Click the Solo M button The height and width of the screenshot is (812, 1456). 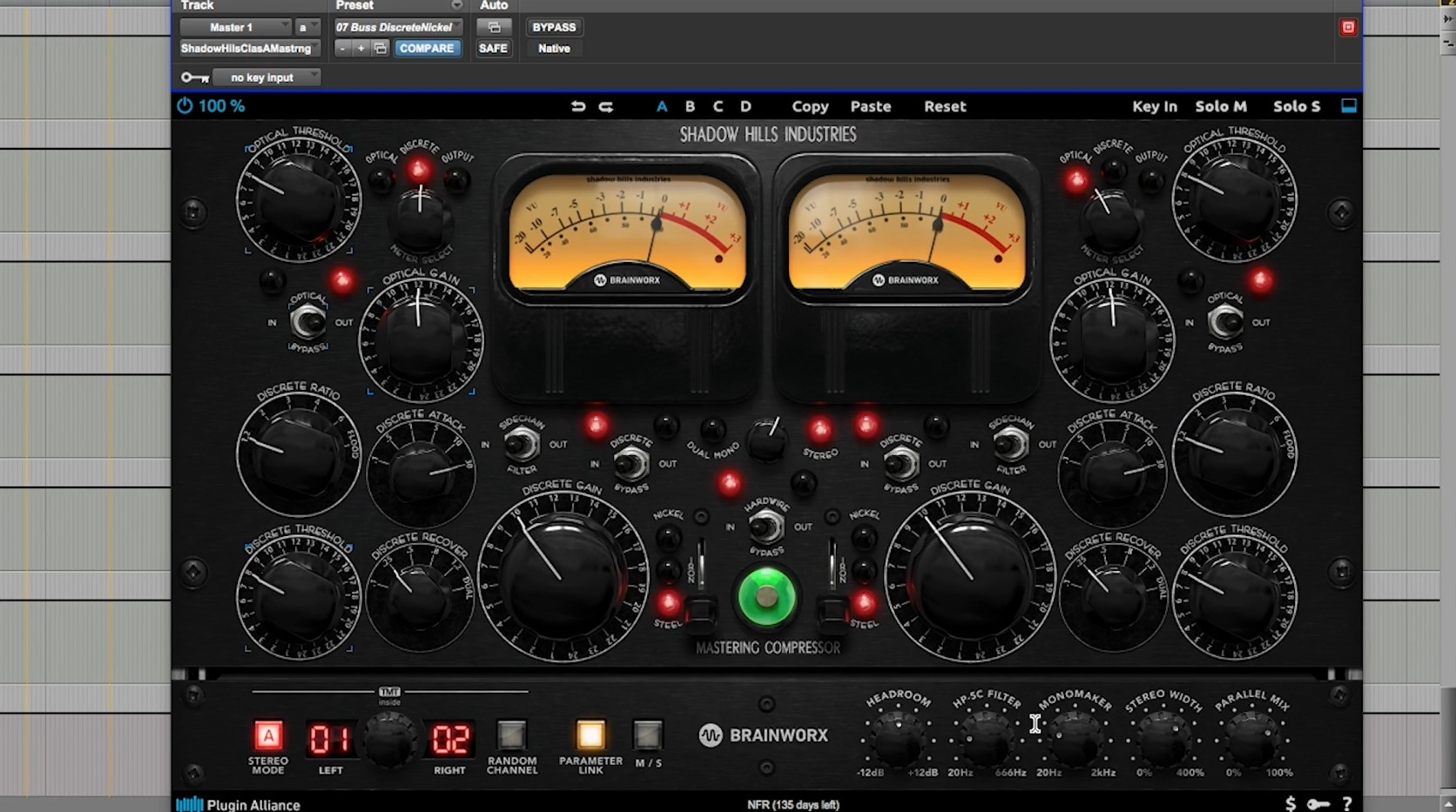1221,106
